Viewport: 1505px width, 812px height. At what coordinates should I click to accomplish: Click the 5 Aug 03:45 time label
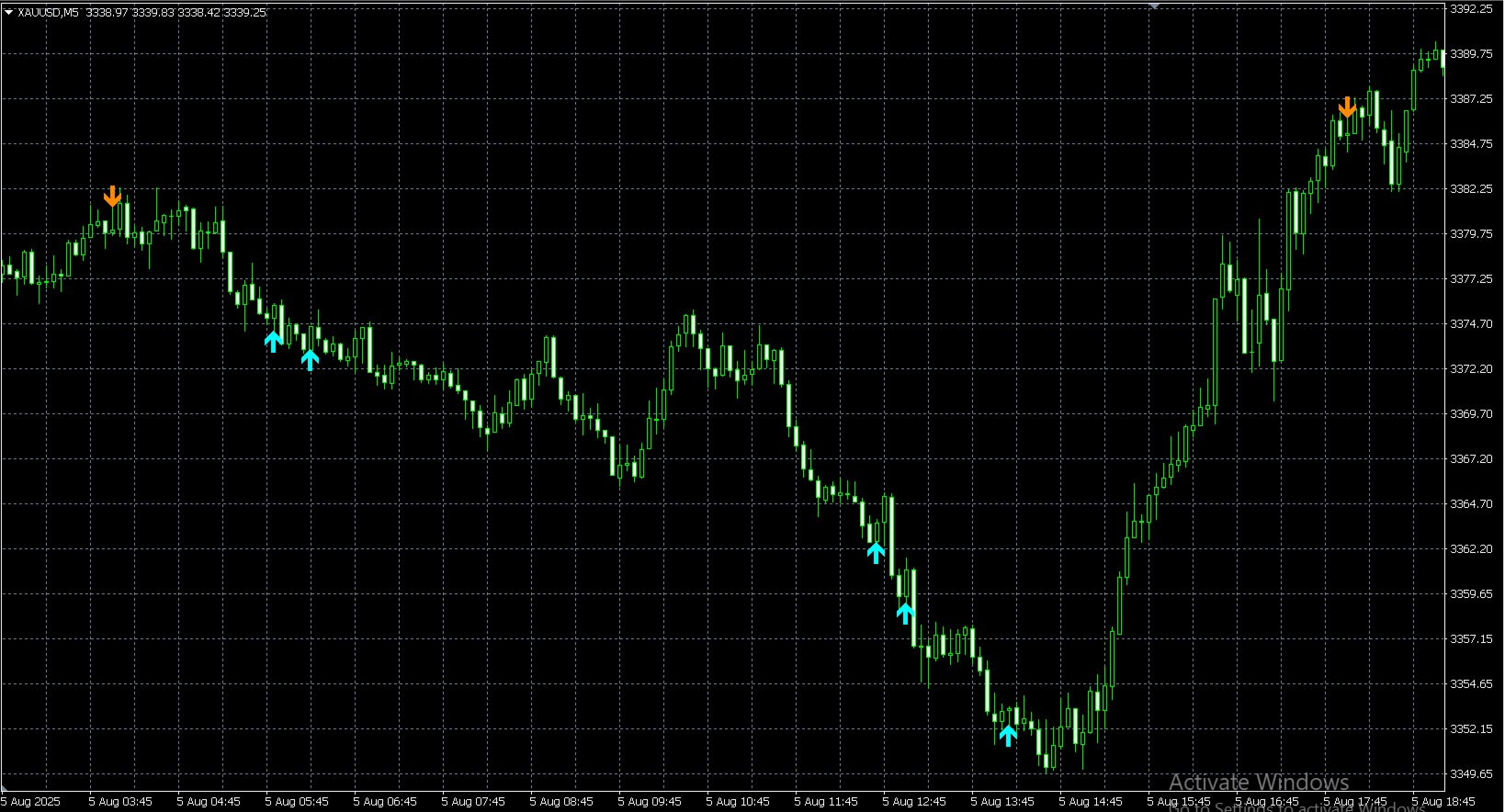pyautogui.click(x=120, y=802)
